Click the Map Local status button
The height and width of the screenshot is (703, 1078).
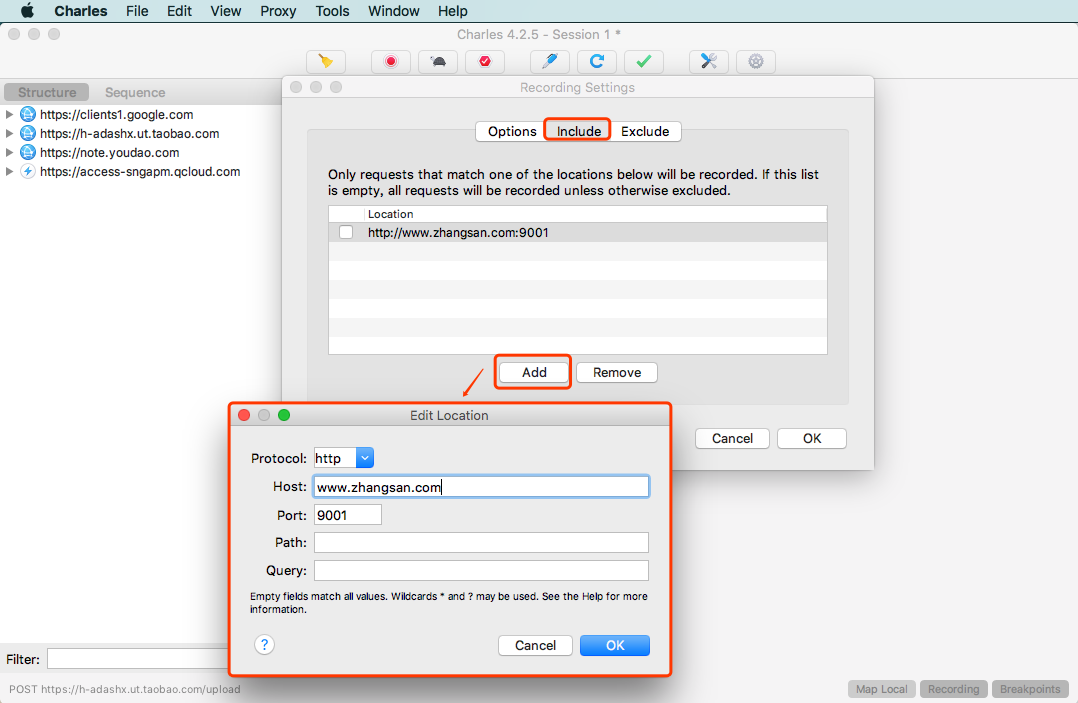pos(881,689)
